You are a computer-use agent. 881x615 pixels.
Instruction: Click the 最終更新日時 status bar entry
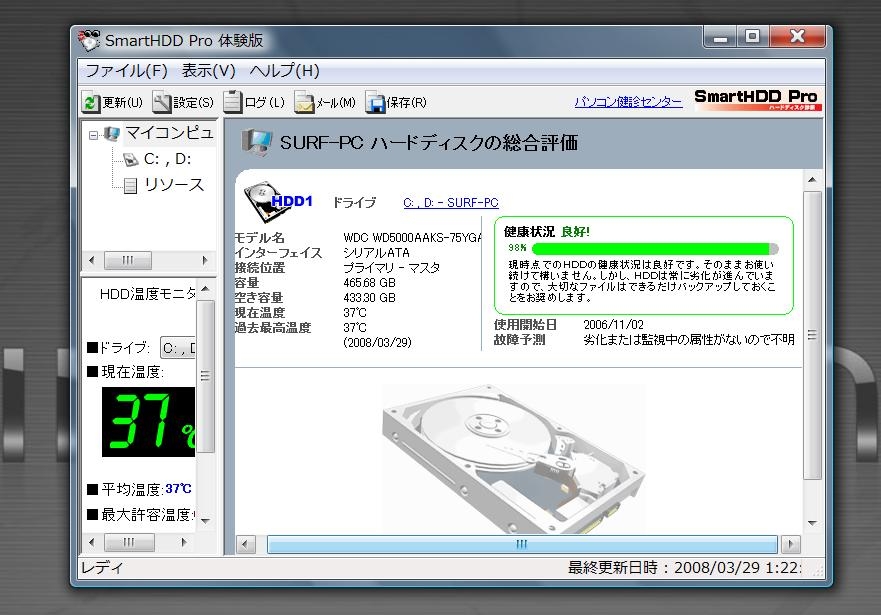click(684, 568)
